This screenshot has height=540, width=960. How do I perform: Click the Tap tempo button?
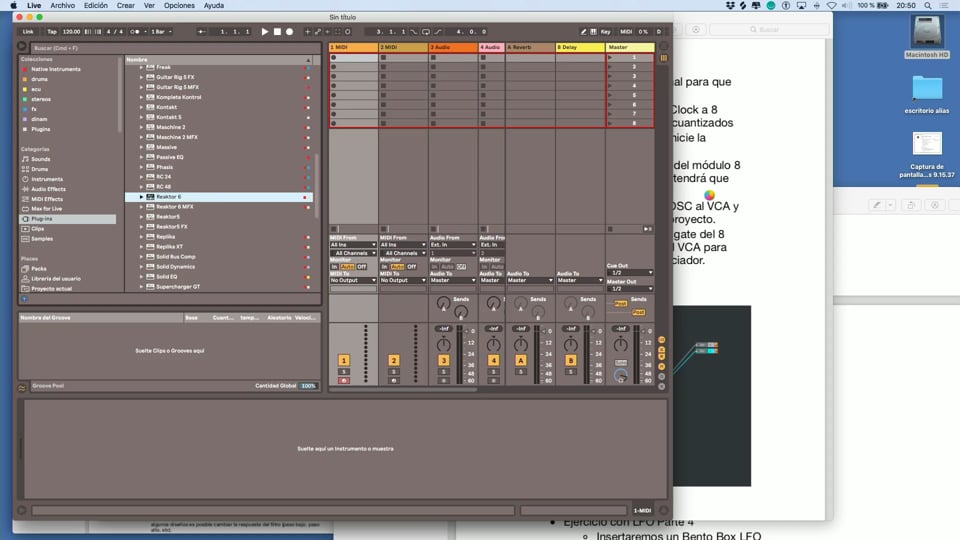pyautogui.click(x=52, y=31)
